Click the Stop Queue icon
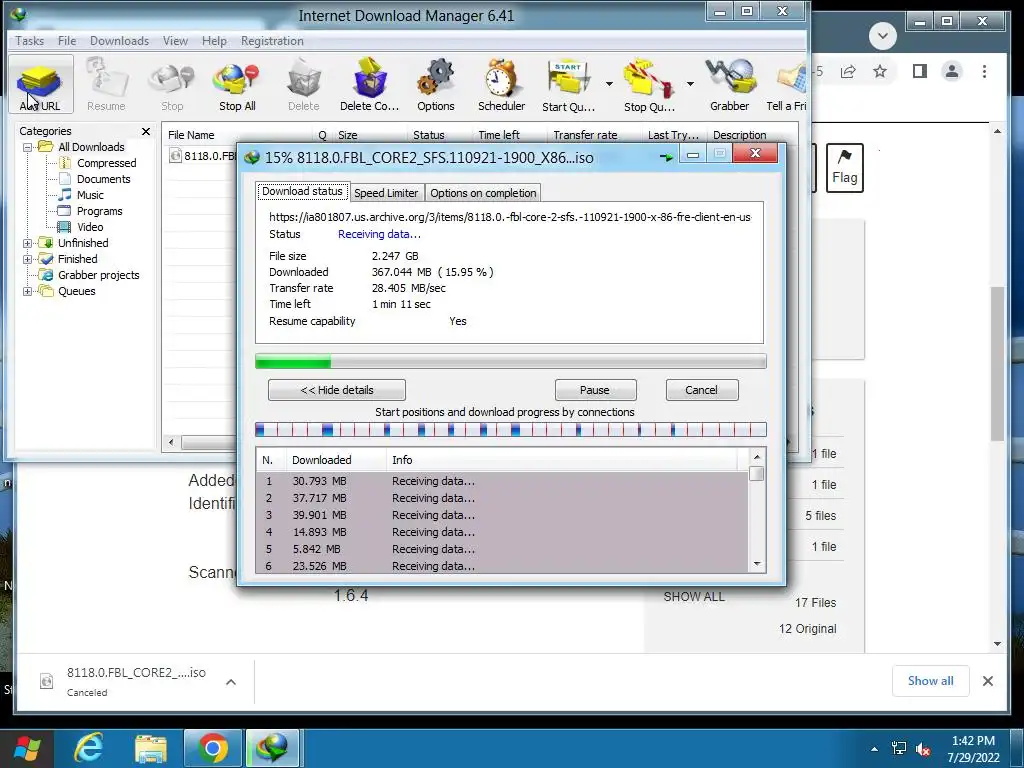Screen dimensions: 1024x768 click(x=649, y=85)
